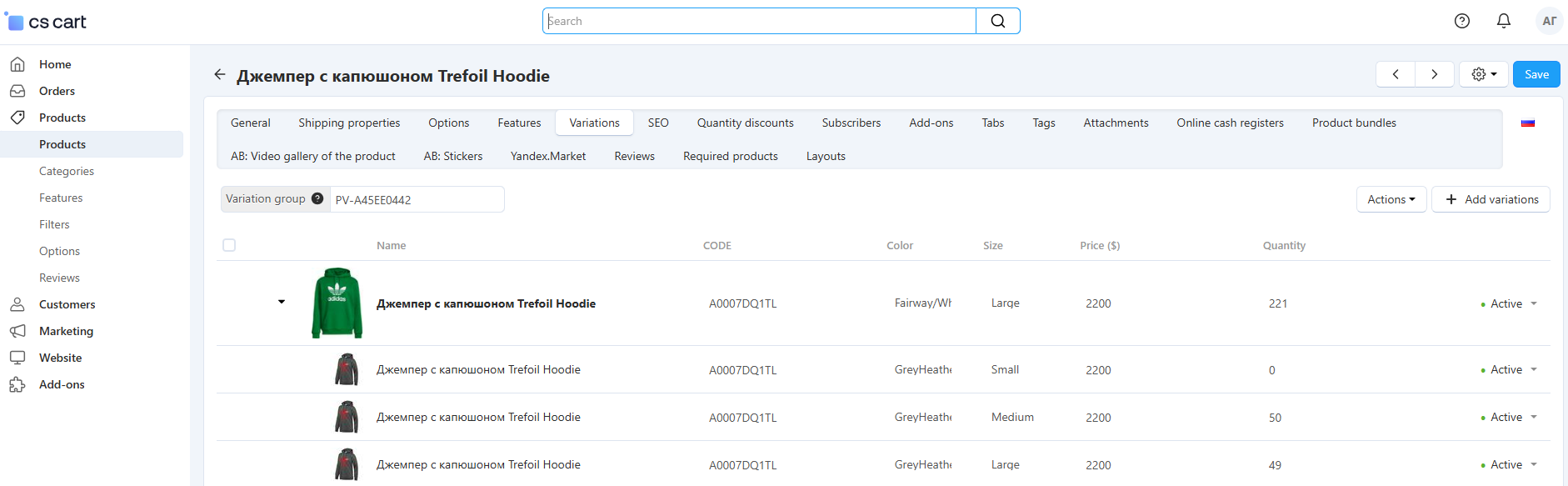The image size is (1568, 486).
Task: Click the Name column header
Action: (x=392, y=245)
